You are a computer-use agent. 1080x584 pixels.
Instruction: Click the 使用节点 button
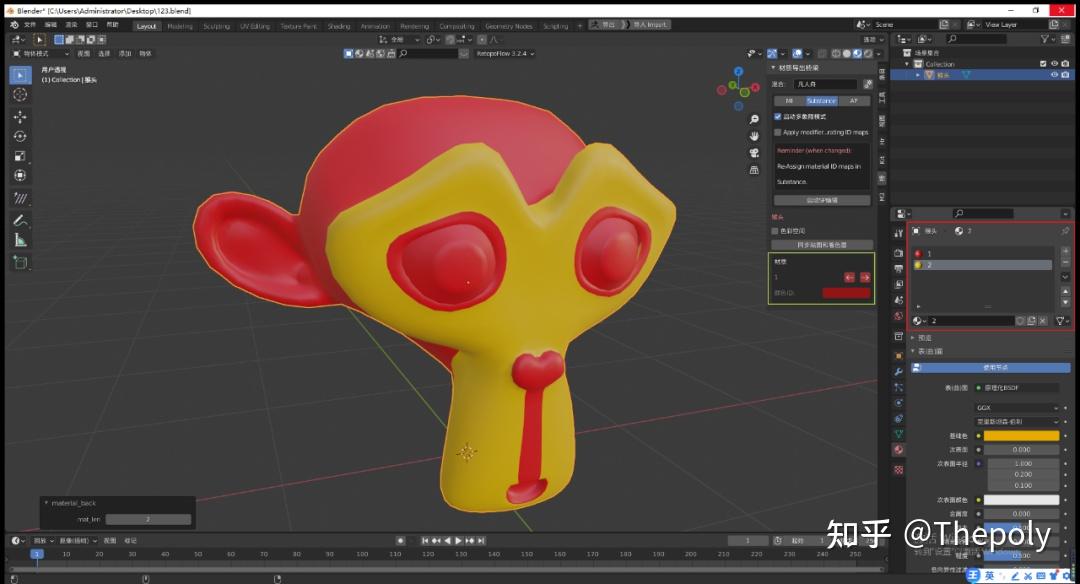990,368
